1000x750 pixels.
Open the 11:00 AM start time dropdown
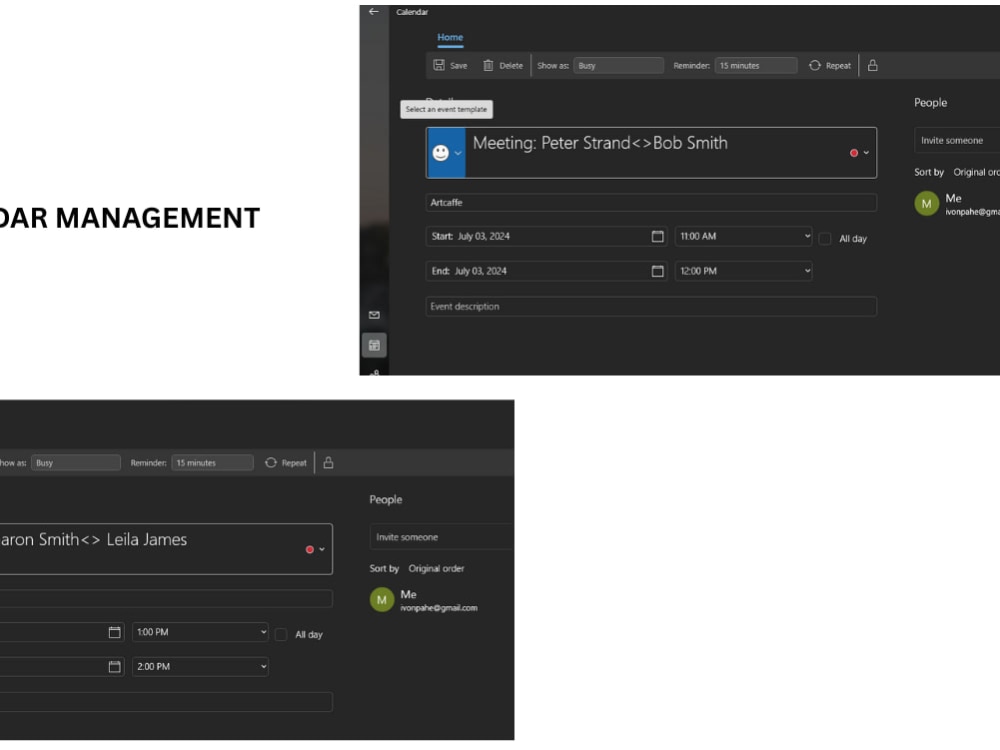pos(744,236)
